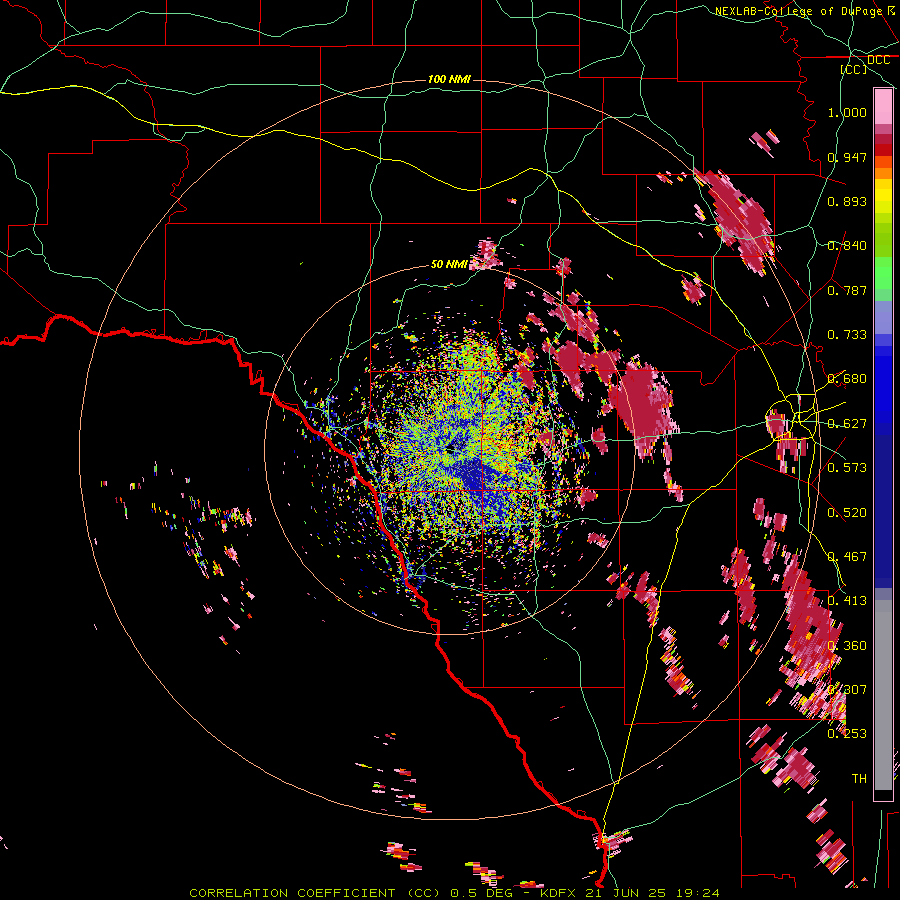The image size is (900, 900).
Task: Pick the lavender color bar segment
Action: tap(883, 319)
